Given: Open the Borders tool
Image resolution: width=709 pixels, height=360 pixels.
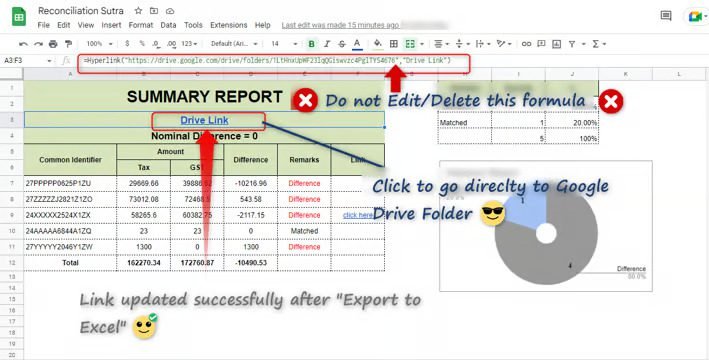Looking at the screenshot, I should click(394, 44).
